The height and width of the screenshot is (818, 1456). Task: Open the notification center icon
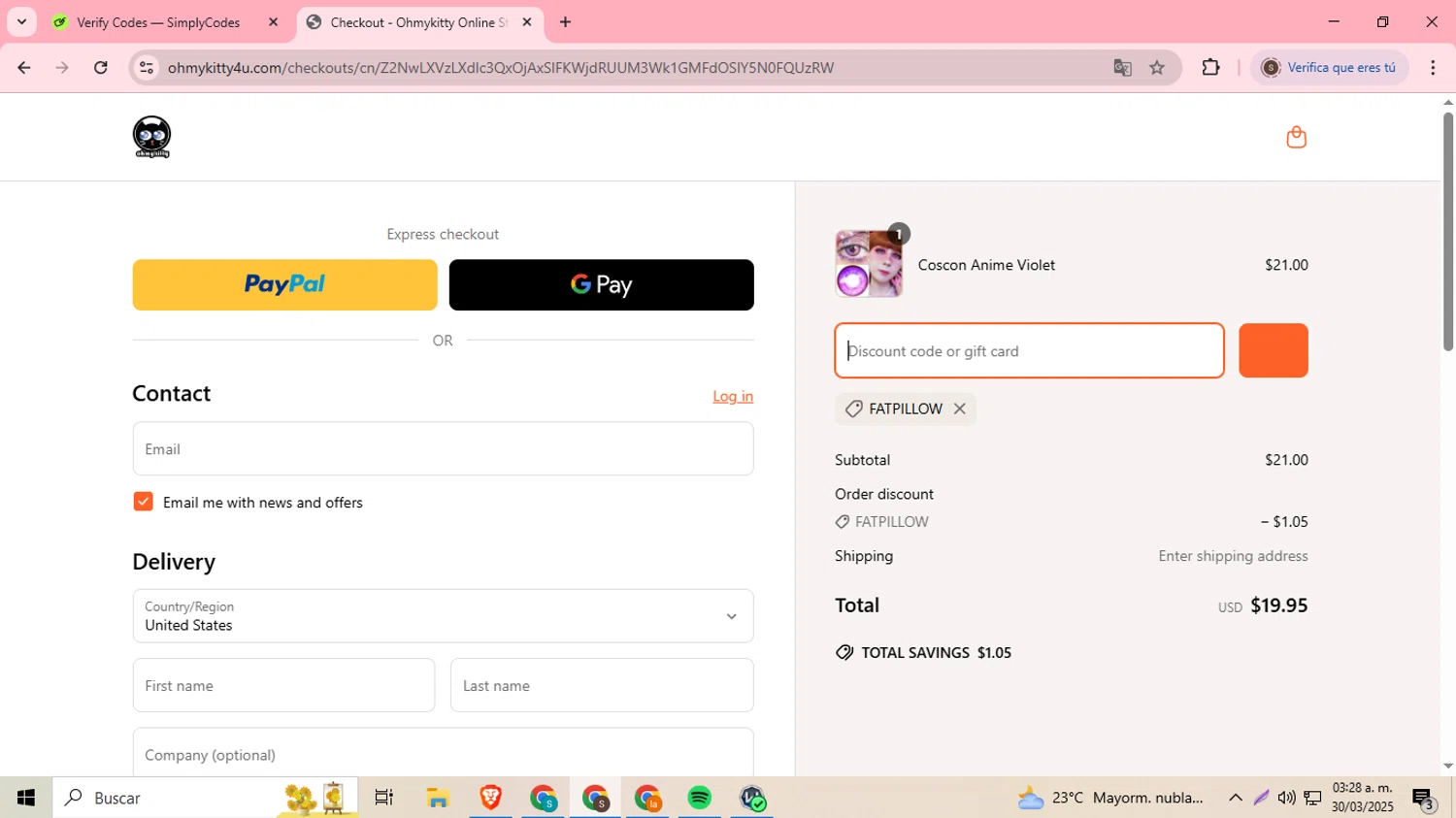pos(1423,799)
